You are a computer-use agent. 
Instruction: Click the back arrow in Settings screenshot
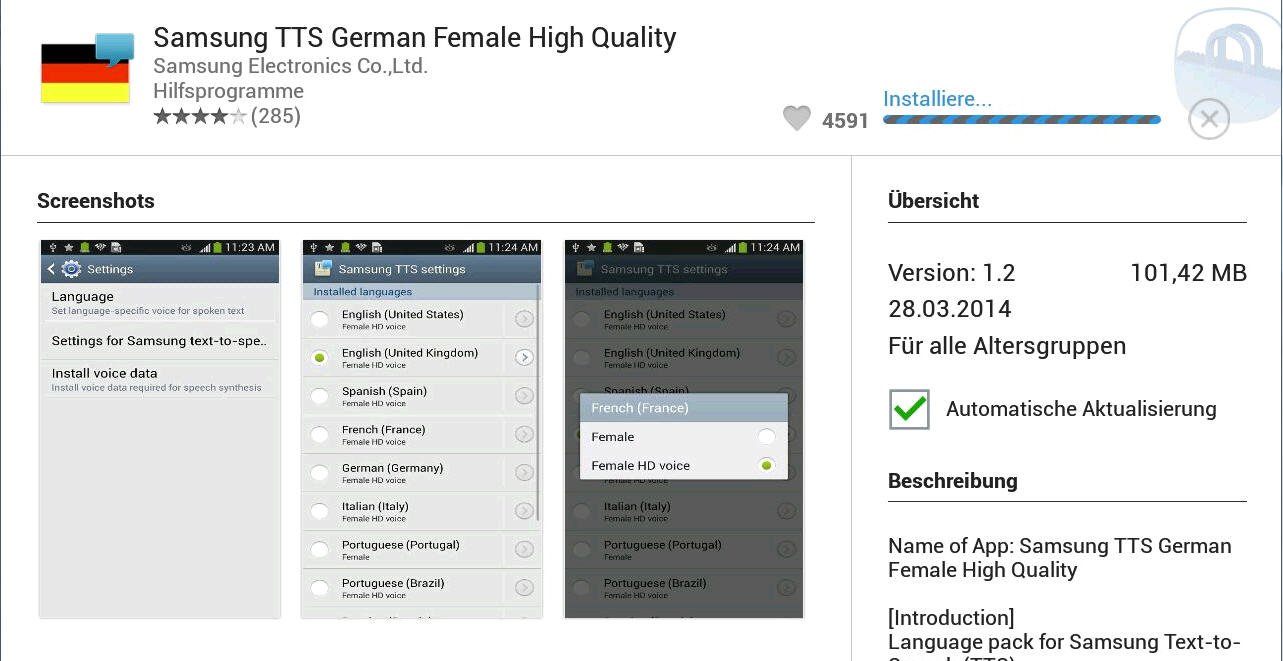(52, 269)
